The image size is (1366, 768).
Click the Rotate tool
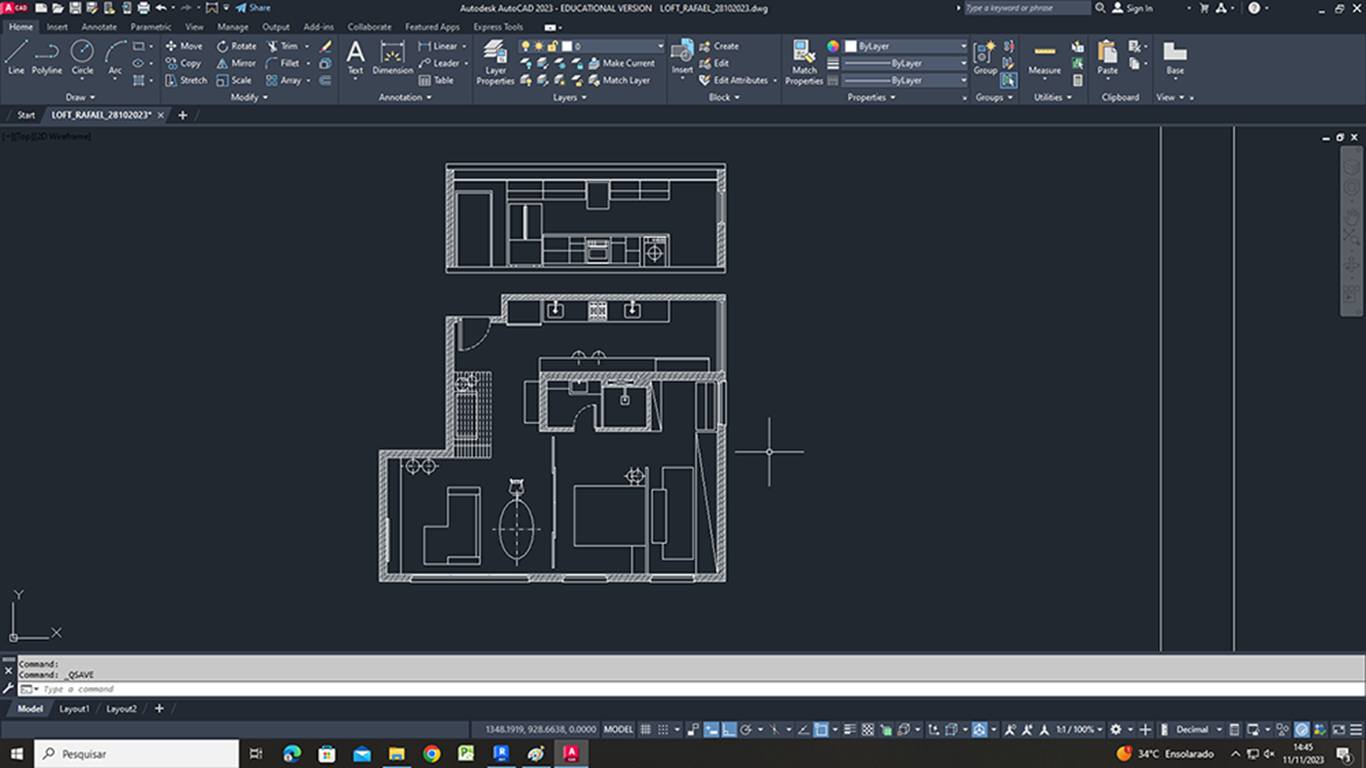tap(236, 46)
